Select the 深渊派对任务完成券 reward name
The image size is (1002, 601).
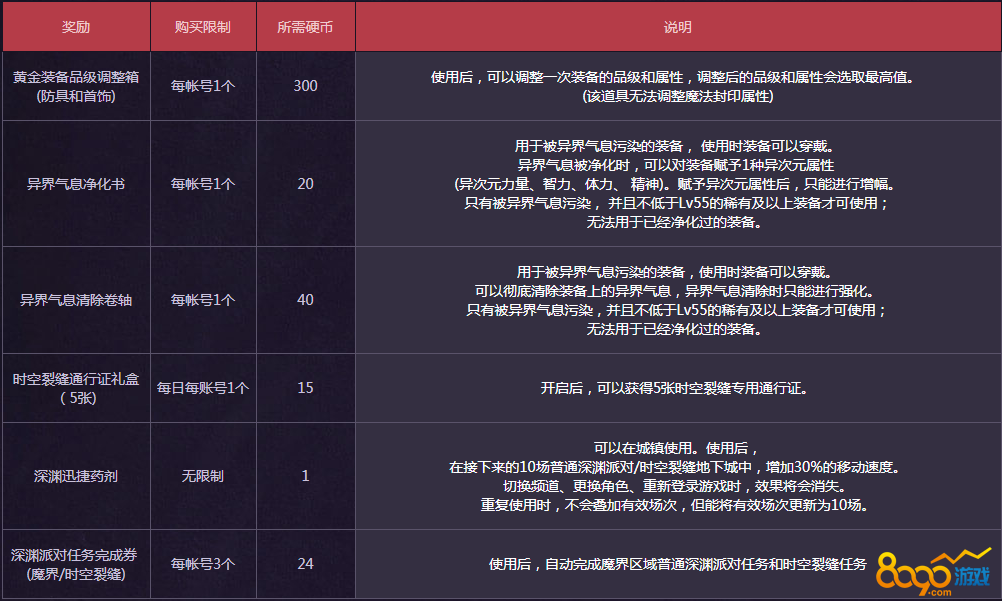(76, 564)
